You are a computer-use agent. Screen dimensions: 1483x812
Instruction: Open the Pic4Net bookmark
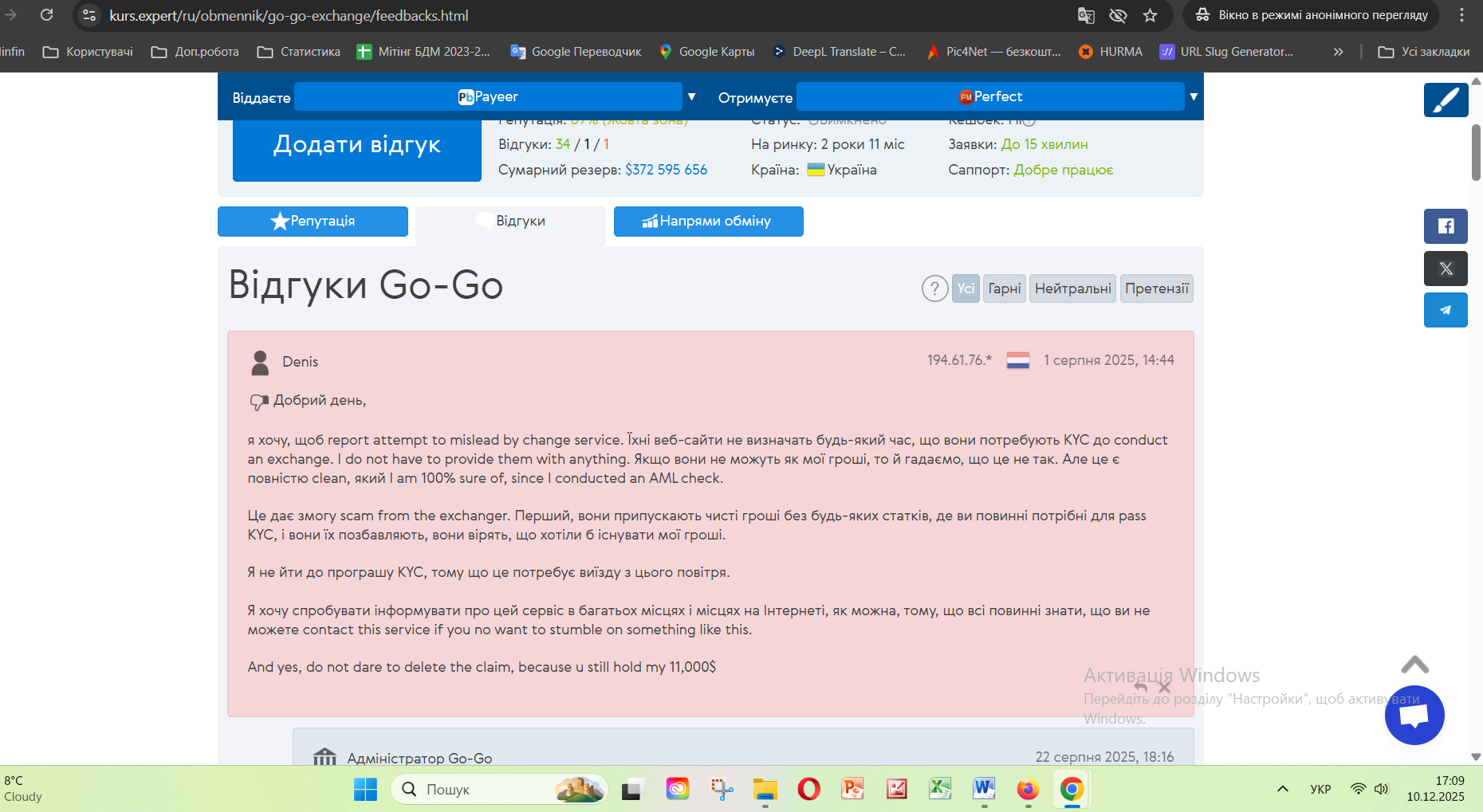tap(993, 52)
